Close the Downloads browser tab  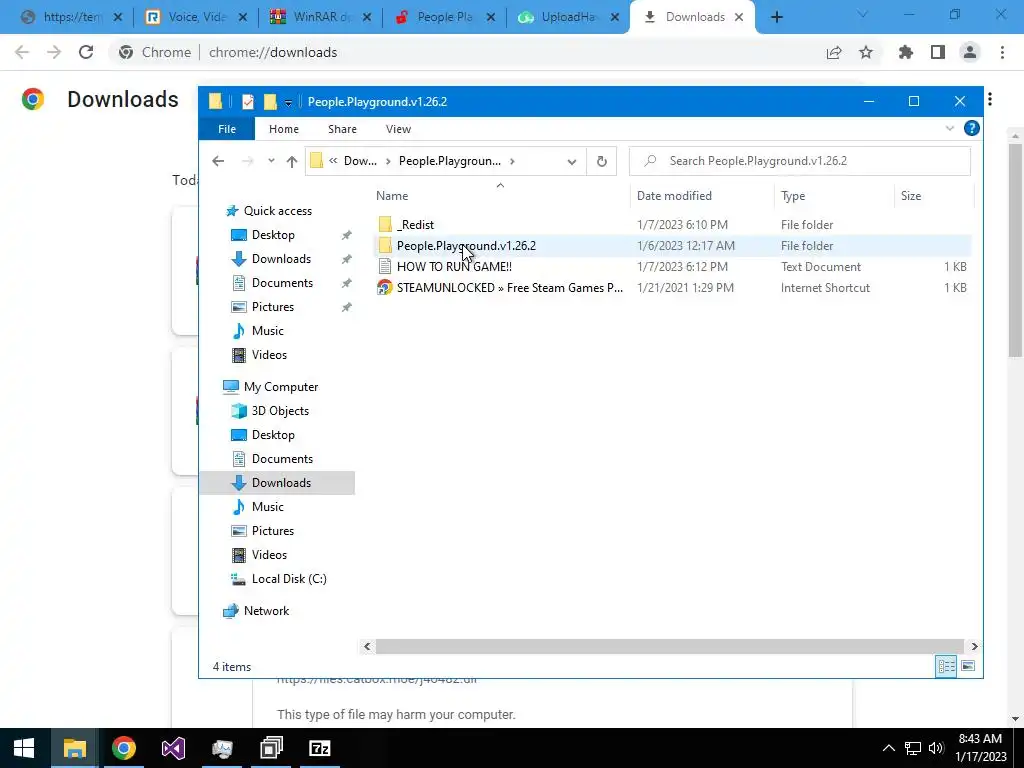tap(739, 17)
